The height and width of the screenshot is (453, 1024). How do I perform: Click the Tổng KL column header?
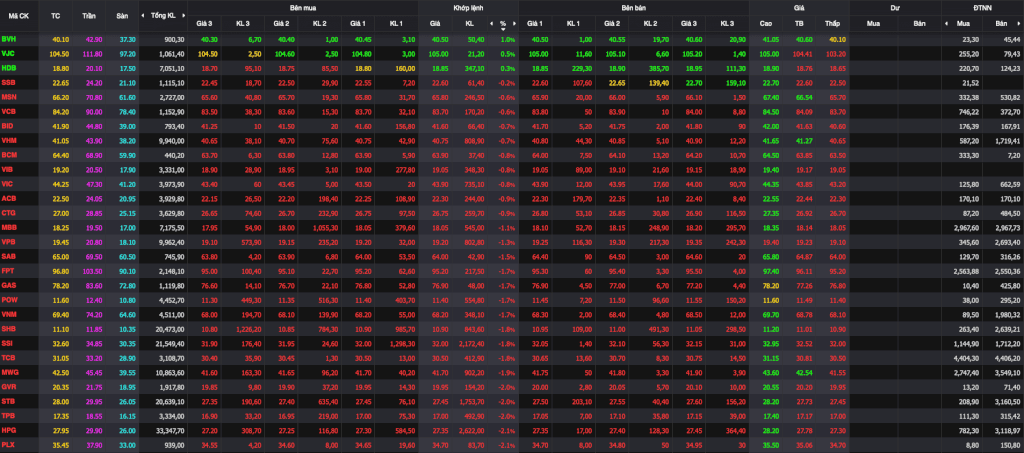(x=163, y=15)
